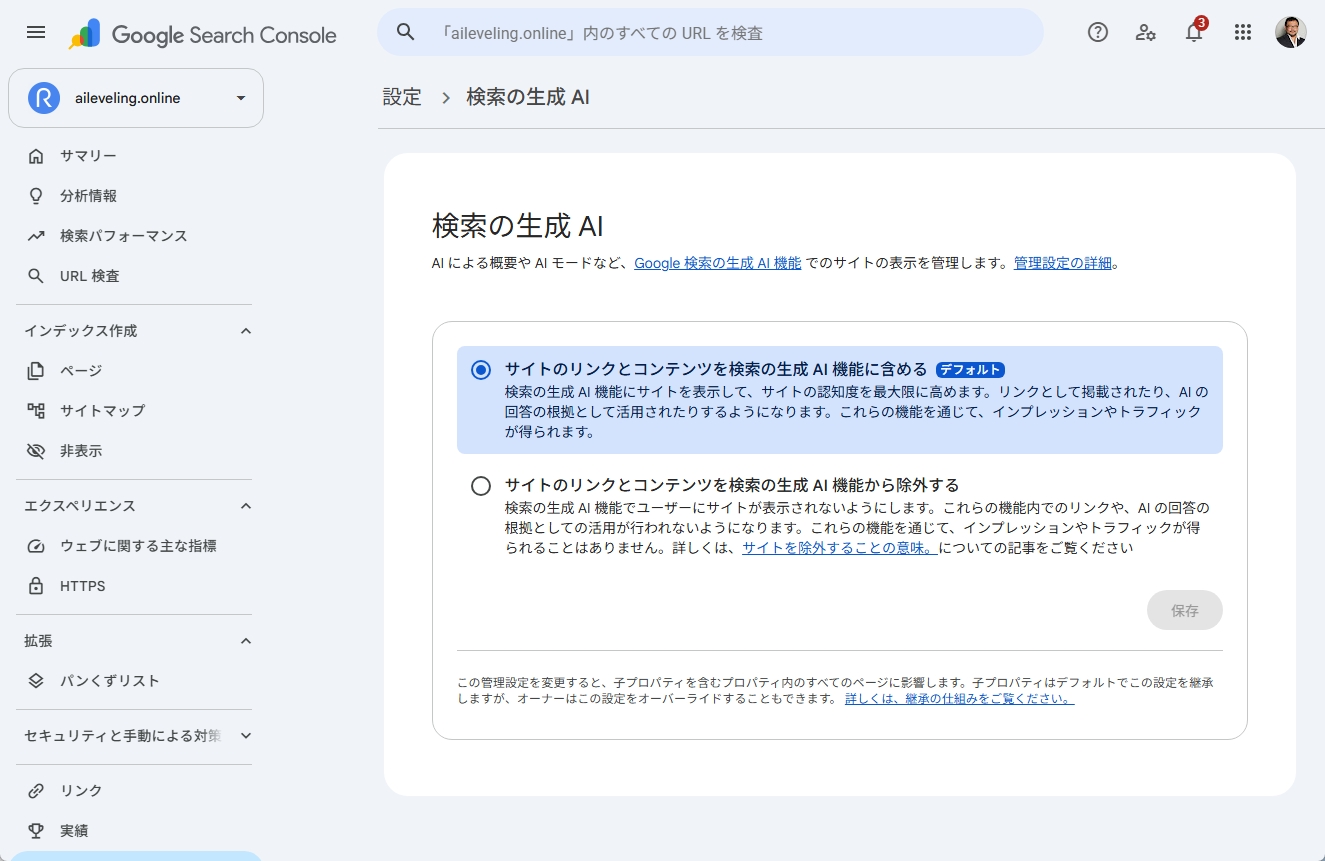Open the Google 検索の生成 AI 機能 link

[718, 264]
